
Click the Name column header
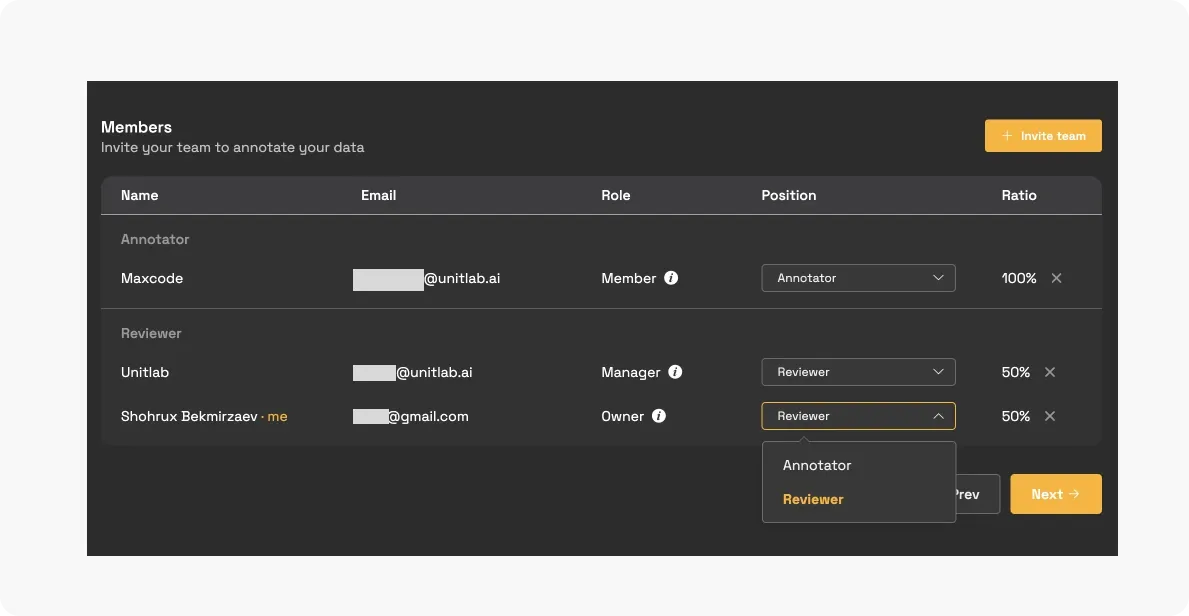click(139, 195)
